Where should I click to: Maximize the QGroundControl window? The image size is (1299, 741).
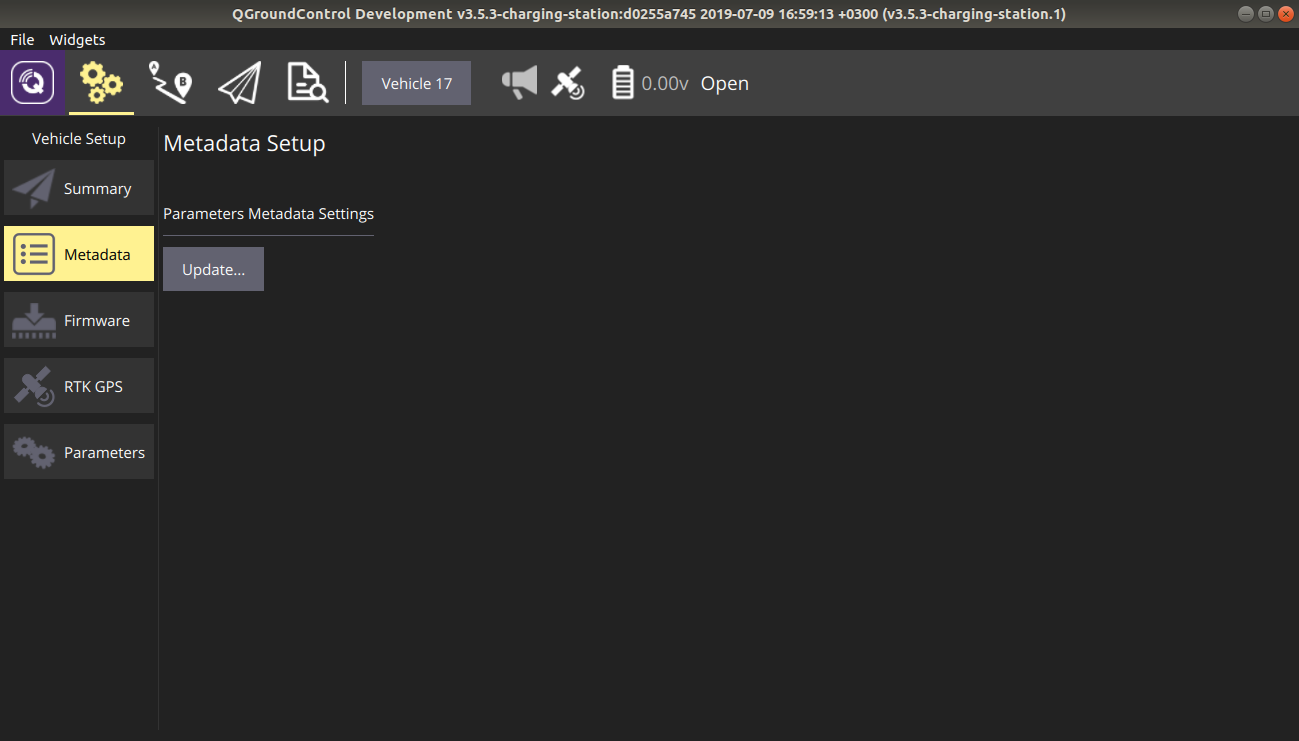(x=1265, y=13)
